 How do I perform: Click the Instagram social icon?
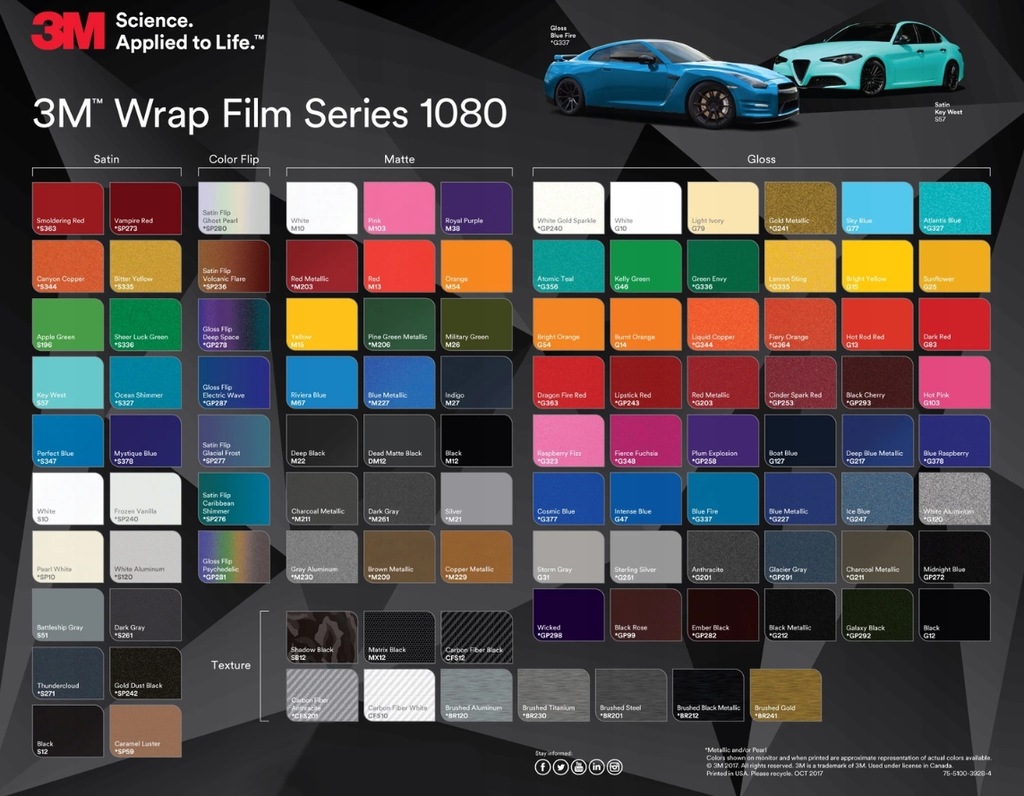[615, 767]
